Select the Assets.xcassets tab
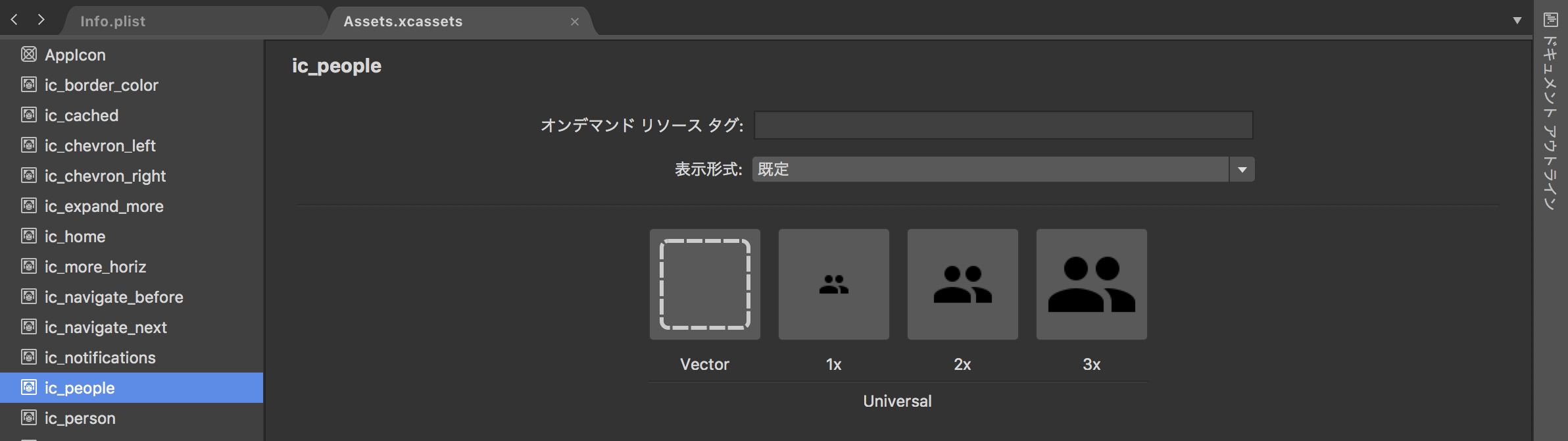This screenshot has height=441, width=1568. [403, 21]
